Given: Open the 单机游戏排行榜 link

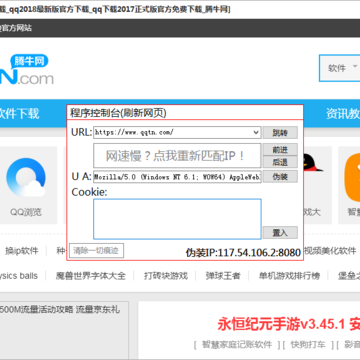Looking at the screenshot, I should pos(289,276).
